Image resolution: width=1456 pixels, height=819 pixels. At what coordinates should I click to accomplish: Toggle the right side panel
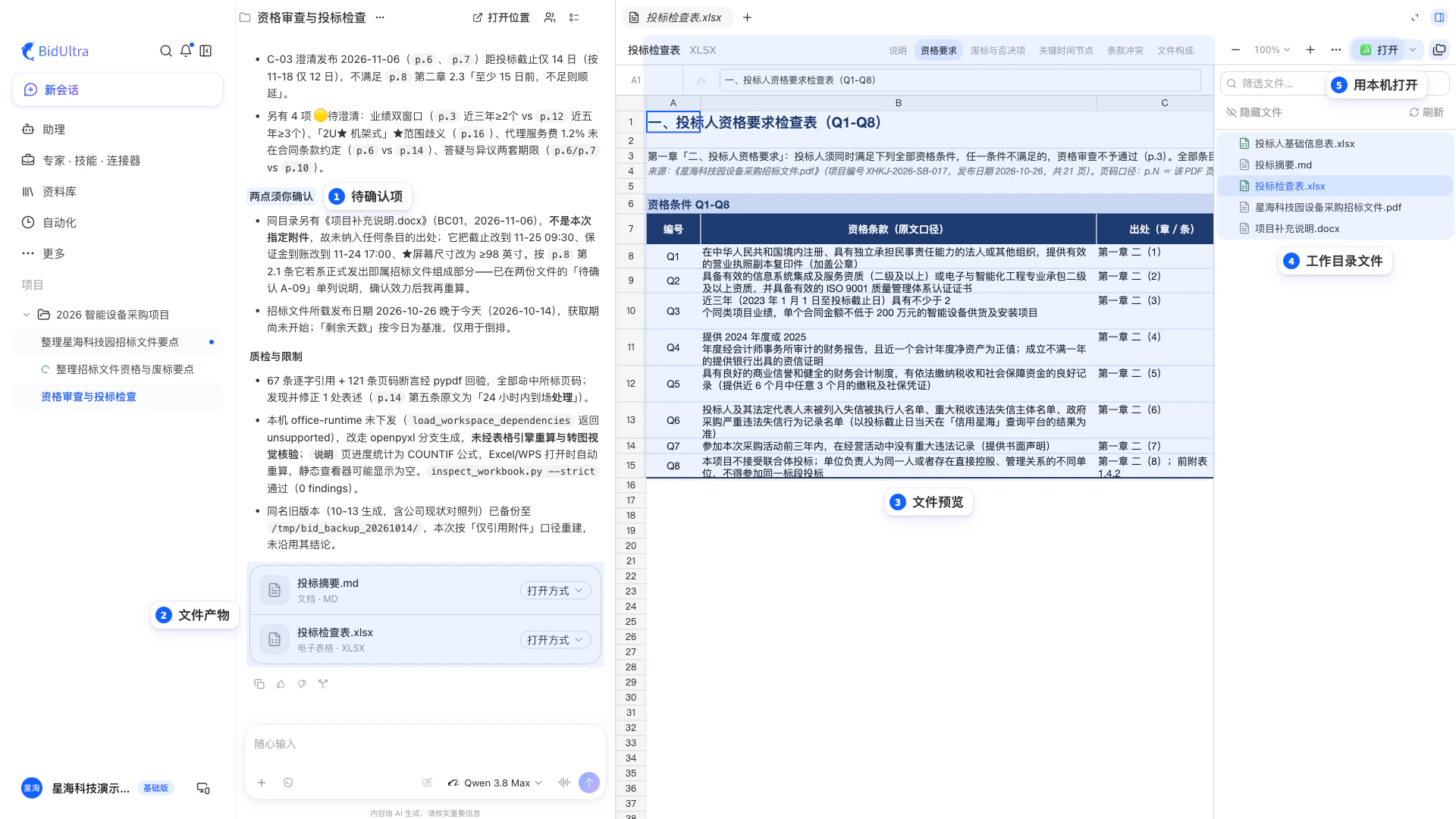pyautogui.click(x=1439, y=17)
